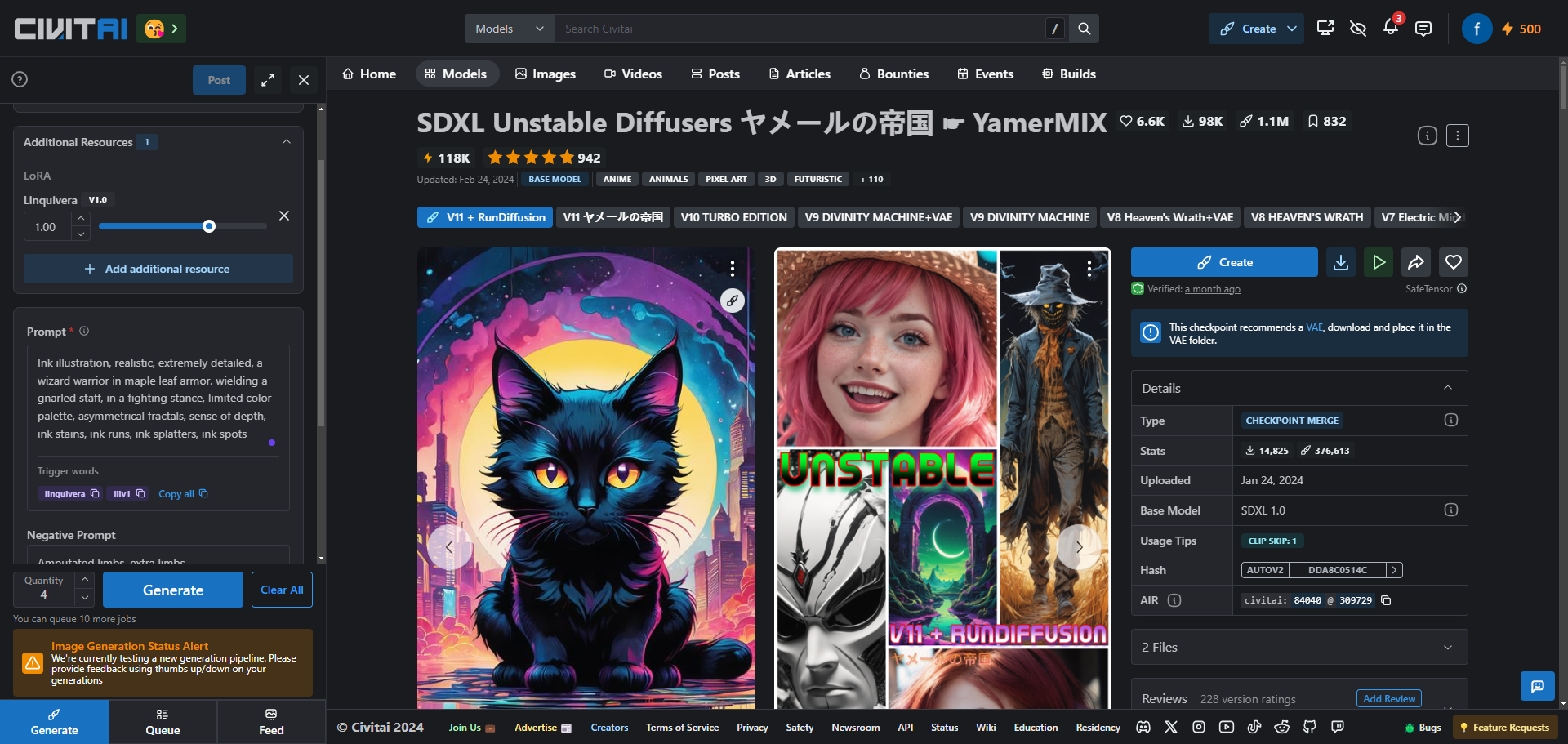The width and height of the screenshot is (1568, 744).
Task: Open the emoji browsing mode selector
Action: click(162, 29)
